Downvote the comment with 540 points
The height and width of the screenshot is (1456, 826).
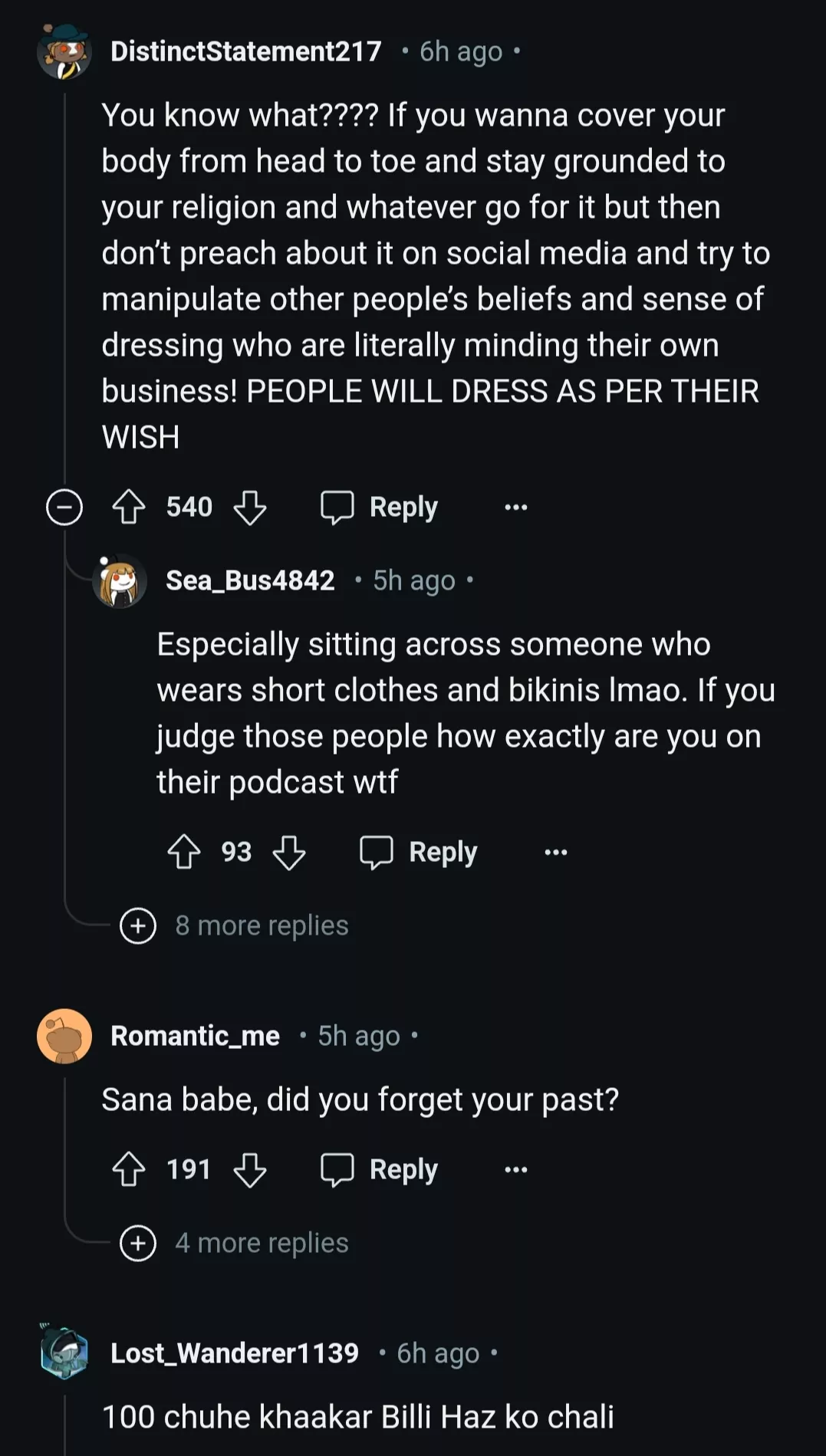(250, 507)
